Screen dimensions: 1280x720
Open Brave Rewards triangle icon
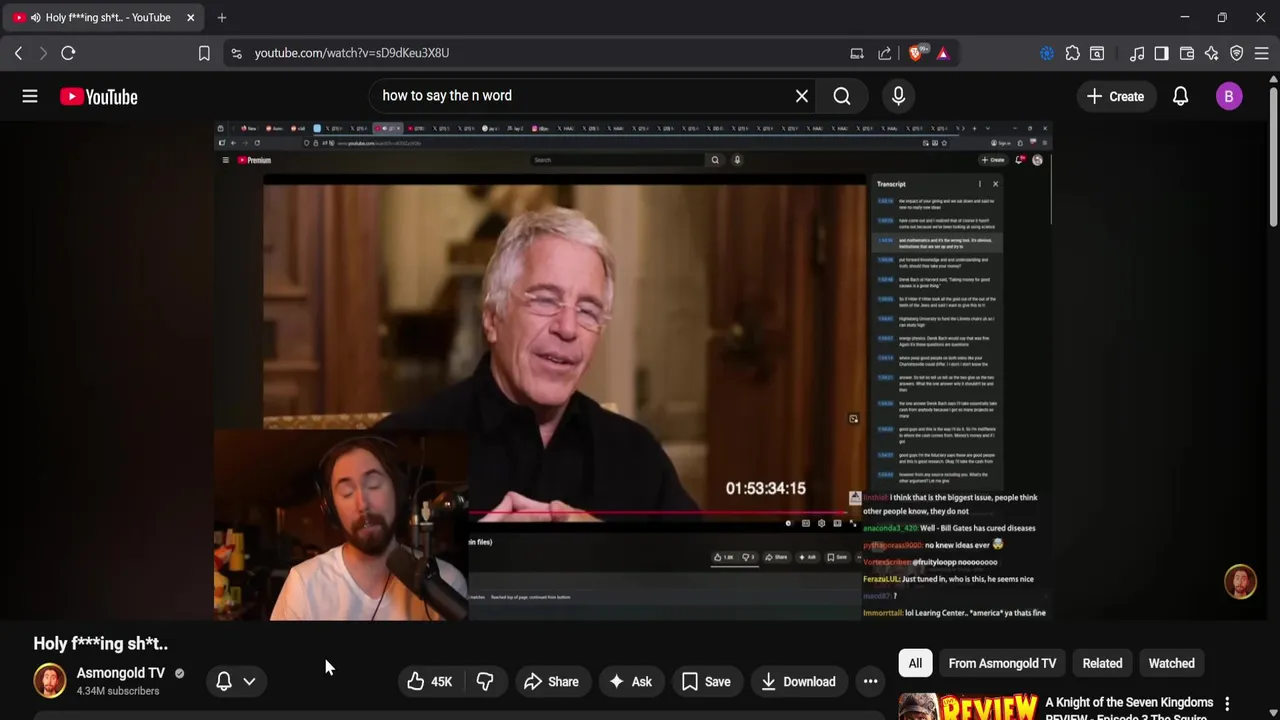point(943,53)
